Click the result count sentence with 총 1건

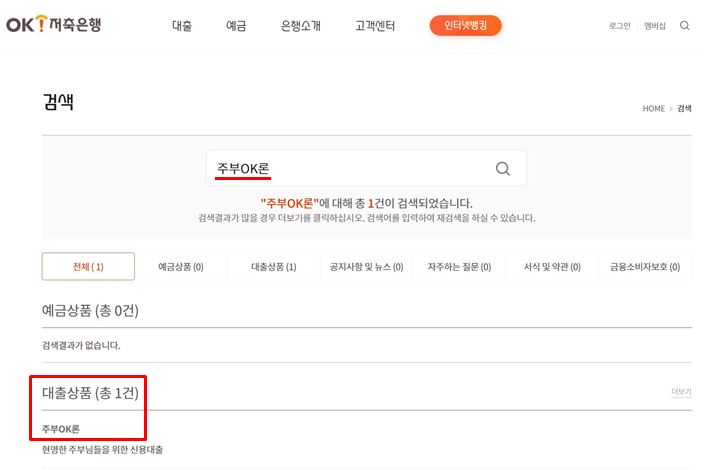[x=366, y=203]
